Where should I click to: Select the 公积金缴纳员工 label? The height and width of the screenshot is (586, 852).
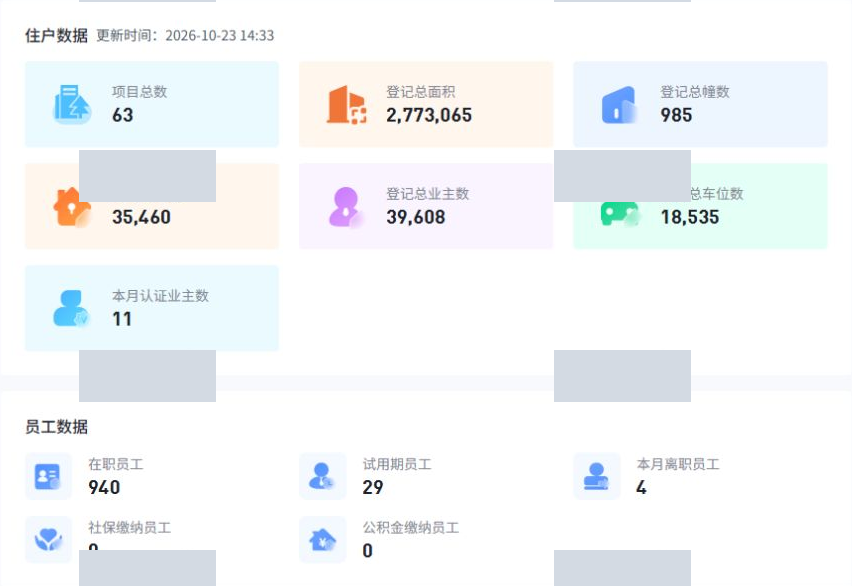[411, 527]
